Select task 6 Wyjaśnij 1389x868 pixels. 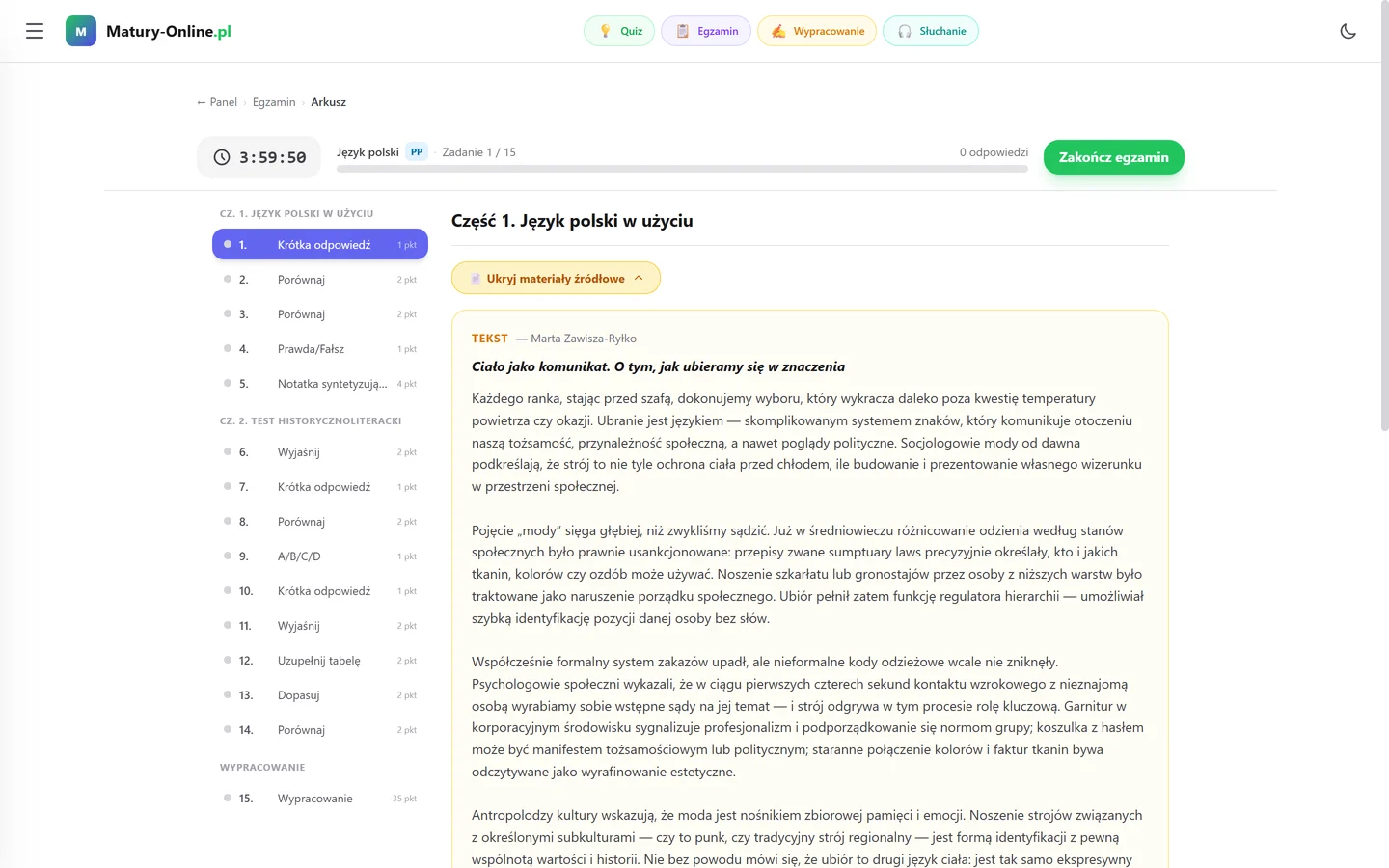[320, 452]
